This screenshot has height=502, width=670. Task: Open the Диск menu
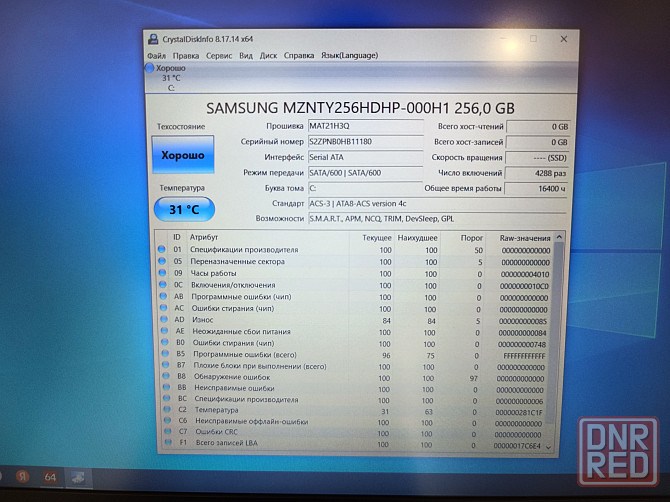(268, 56)
